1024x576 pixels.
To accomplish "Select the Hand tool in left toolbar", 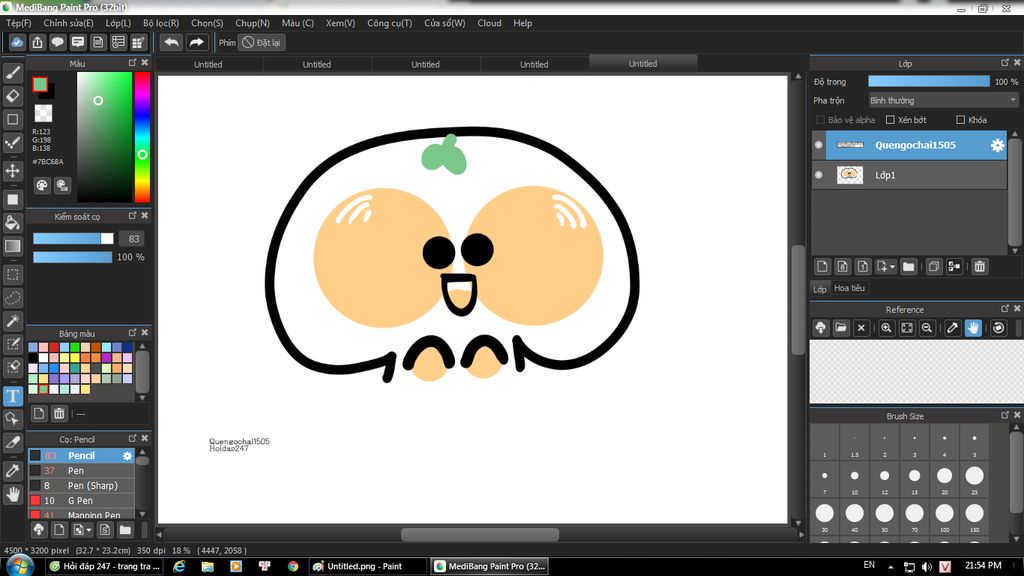I will pyautogui.click(x=12, y=494).
